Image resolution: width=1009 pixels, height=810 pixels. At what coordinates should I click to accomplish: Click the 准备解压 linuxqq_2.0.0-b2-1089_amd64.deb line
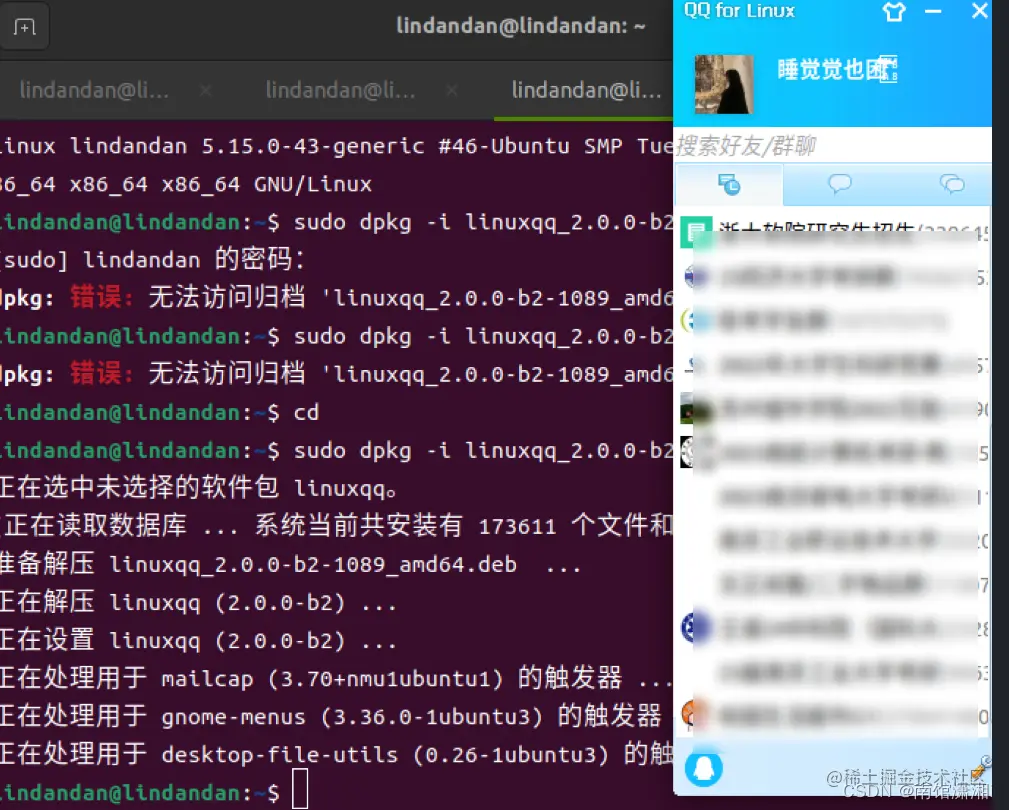pos(290,564)
